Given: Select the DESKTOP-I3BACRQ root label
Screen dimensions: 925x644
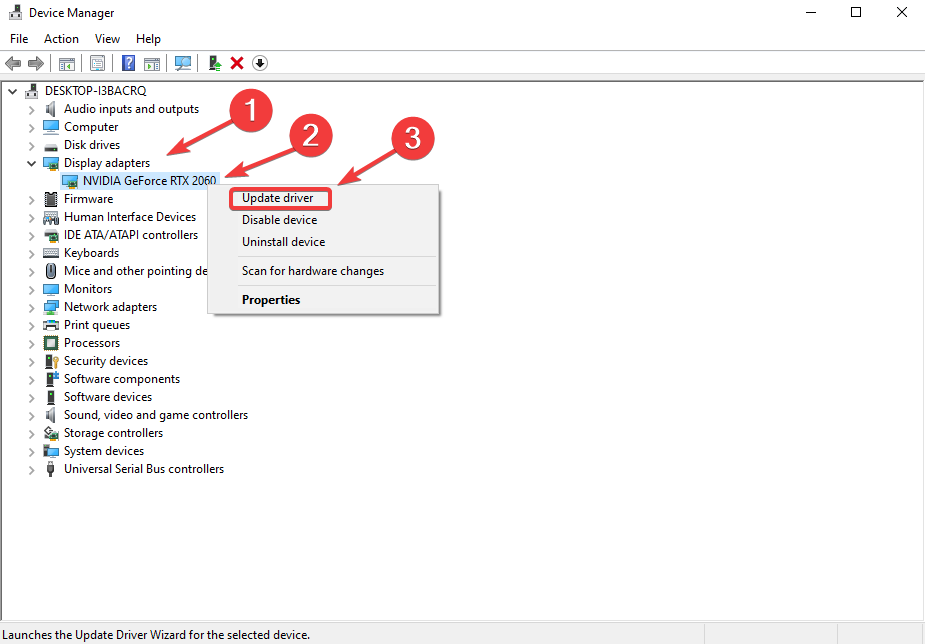Looking at the screenshot, I should (x=96, y=91).
